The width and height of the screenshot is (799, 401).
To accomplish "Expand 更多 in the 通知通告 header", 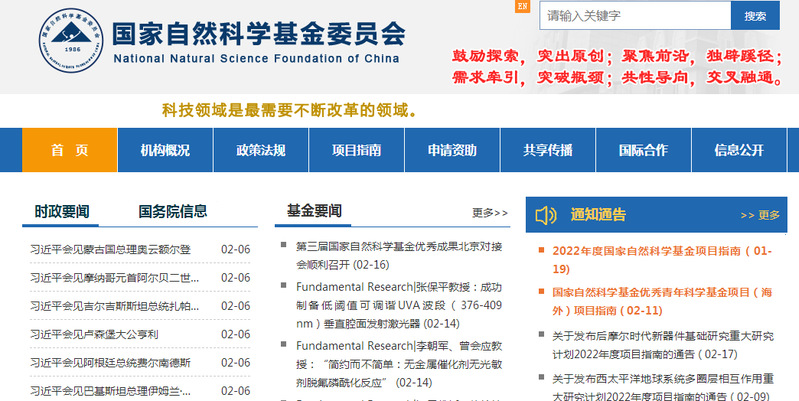I will (760, 215).
